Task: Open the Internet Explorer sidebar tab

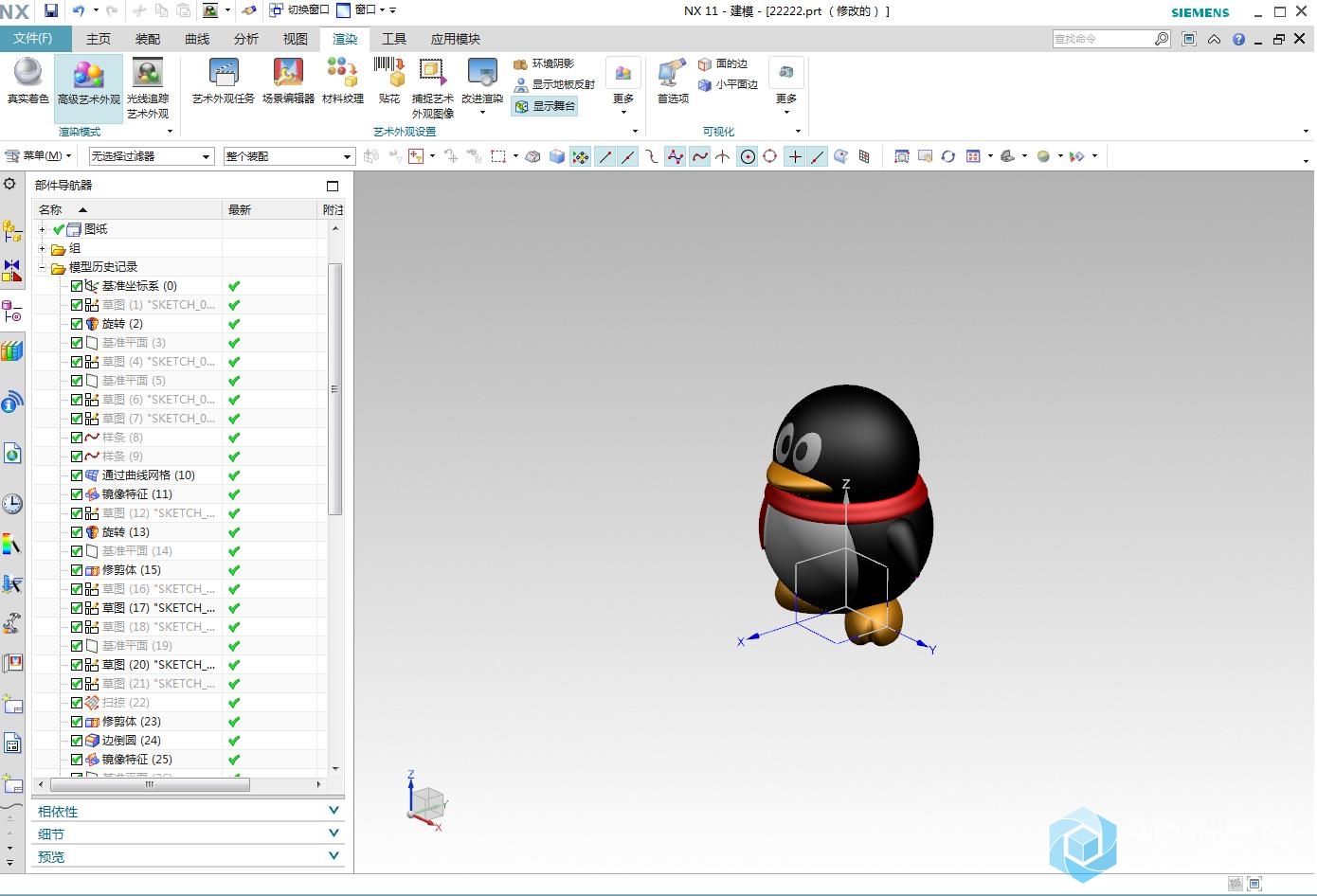Action: tap(11, 454)
